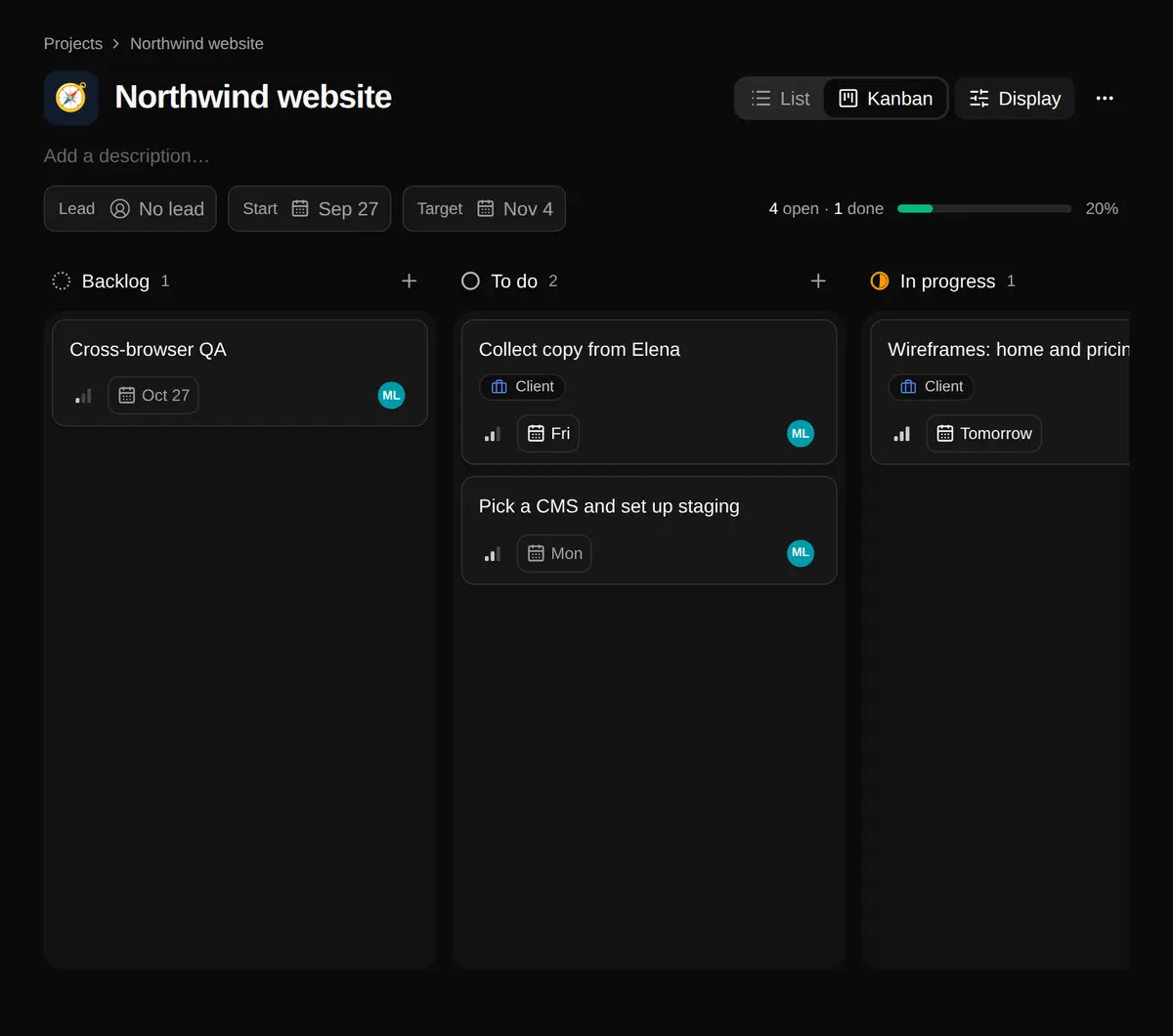Click the Northwind website page title
1173x1036 pixels.
point(253,97)
